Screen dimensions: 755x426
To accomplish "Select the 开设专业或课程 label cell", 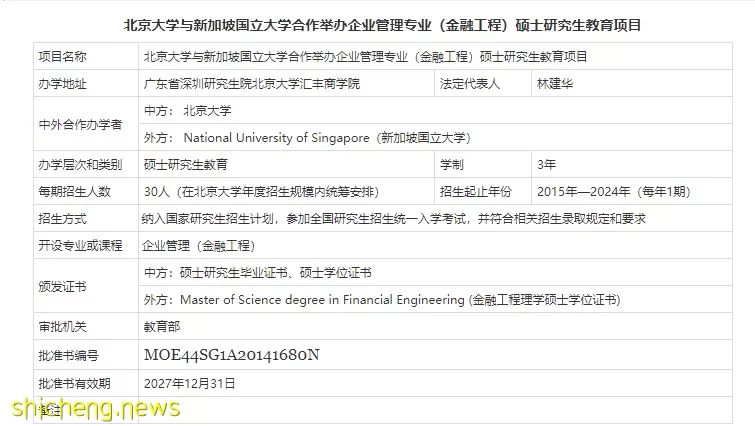I will tap(86, 245).
